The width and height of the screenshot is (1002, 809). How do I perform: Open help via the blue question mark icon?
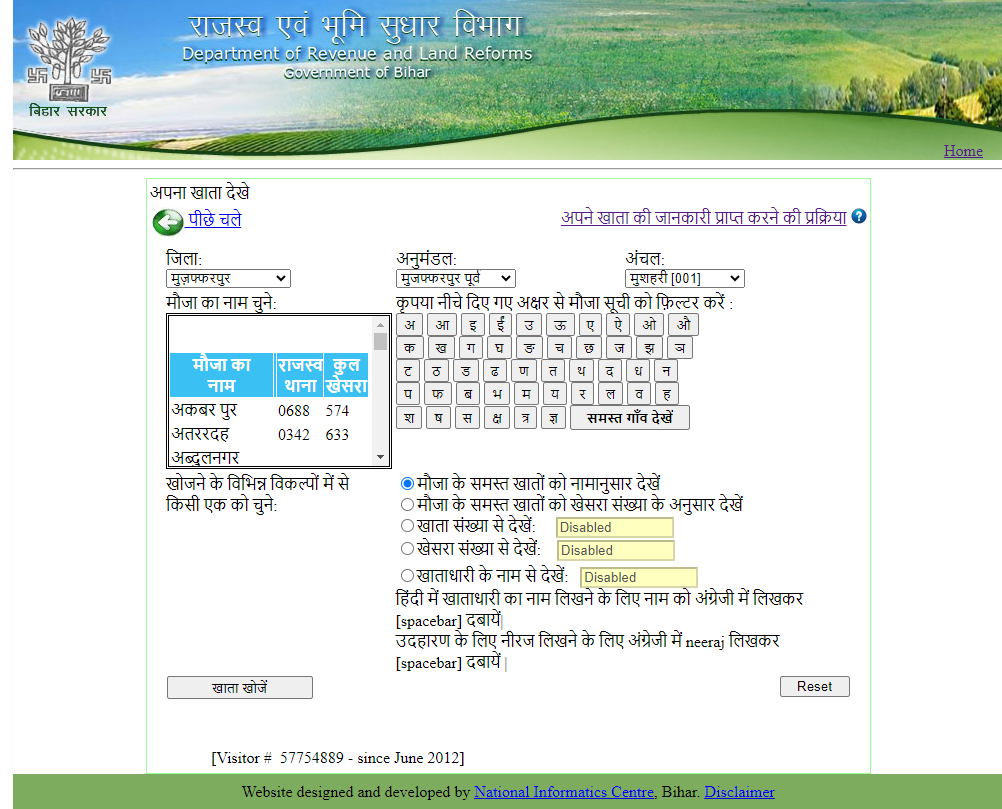(858, 216)
